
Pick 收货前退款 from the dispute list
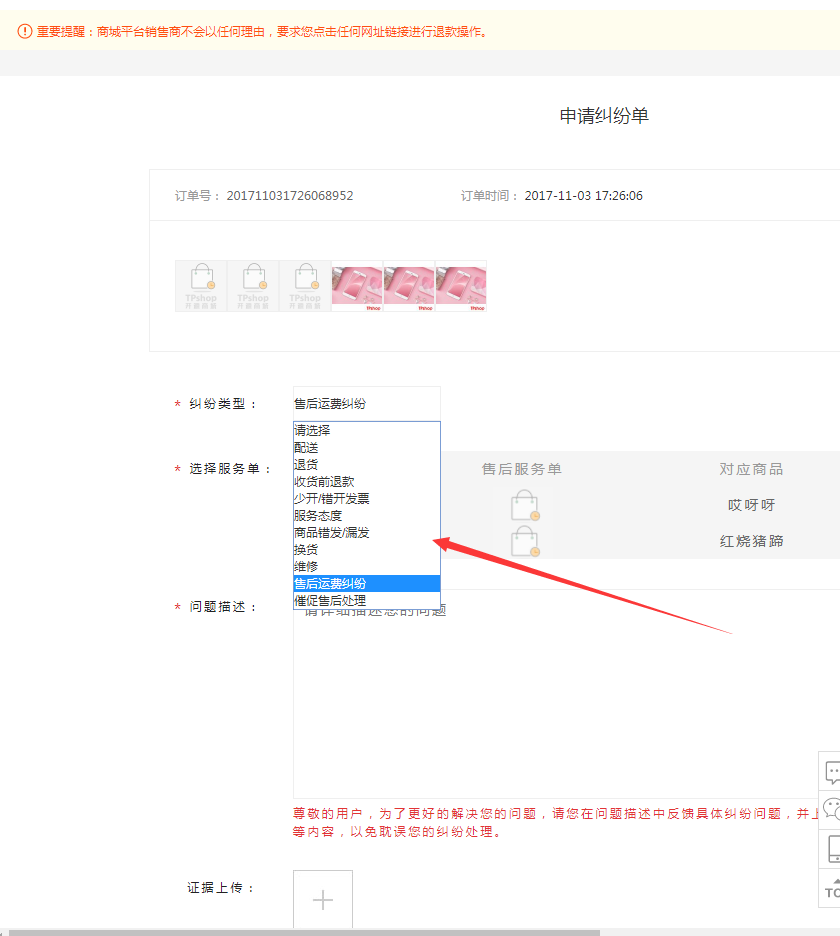[x=324, y=481]
